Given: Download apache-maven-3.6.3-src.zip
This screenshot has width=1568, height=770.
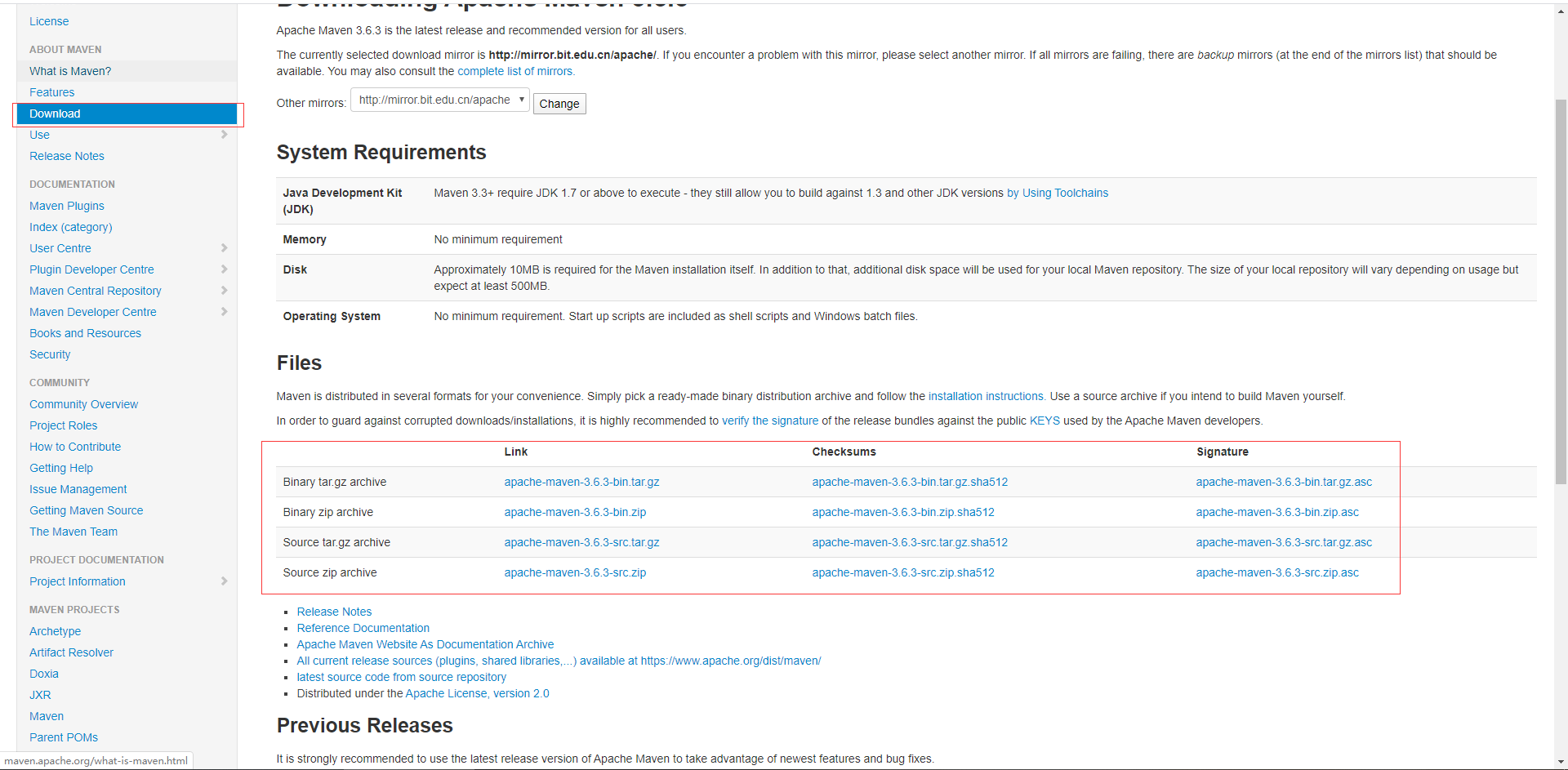Looking at the screenshot, I should coord(575,572).
